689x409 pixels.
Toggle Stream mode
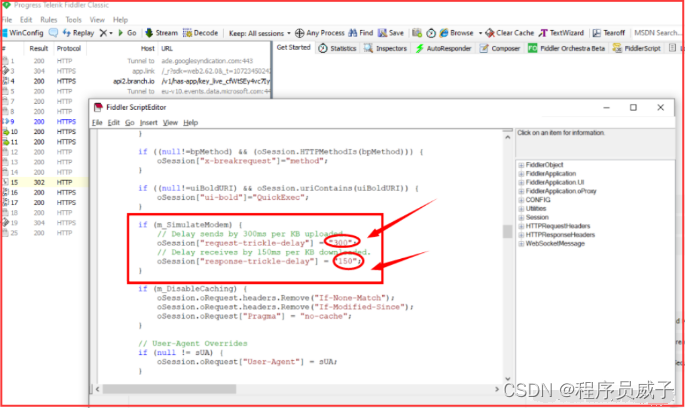[x=161, y=33]
